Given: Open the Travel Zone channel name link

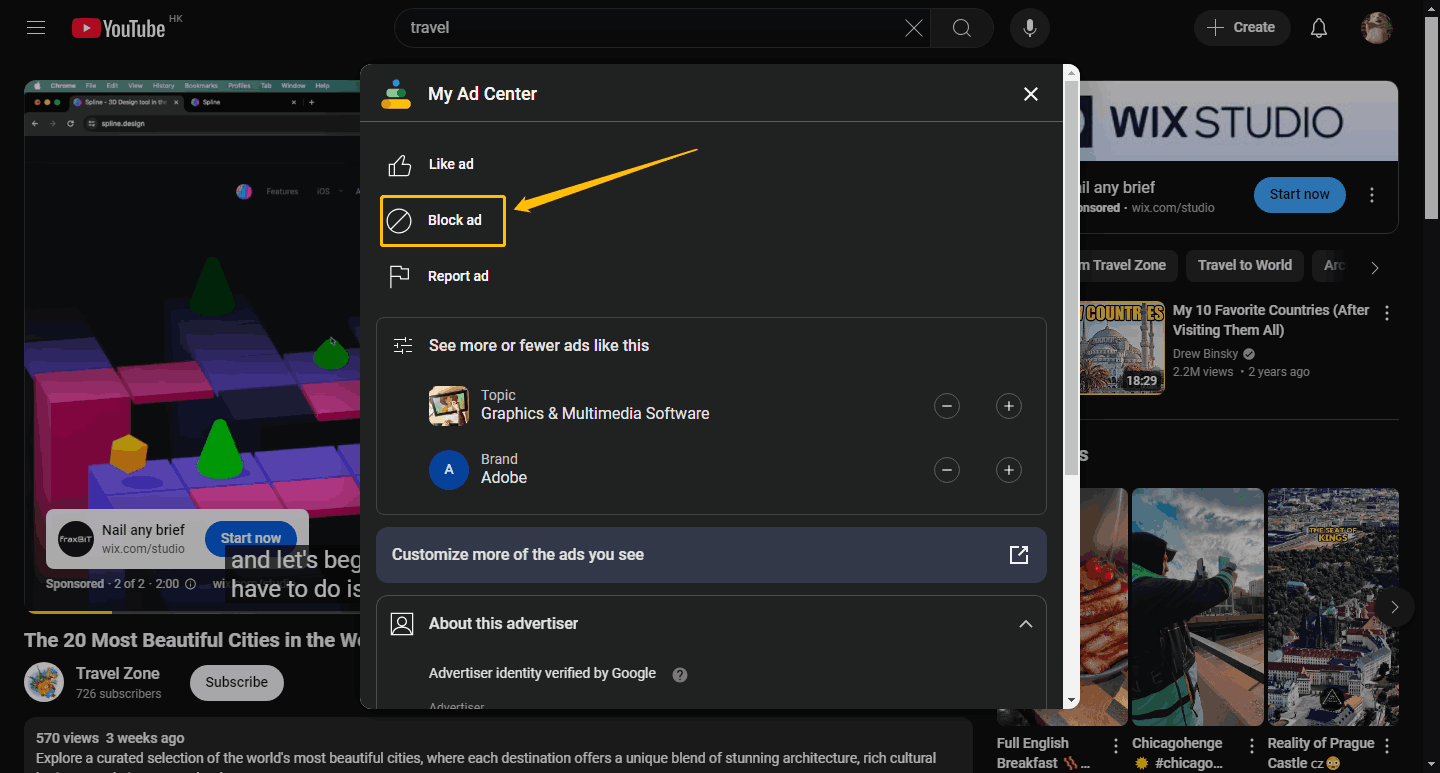Looking at the screenshot, I should tap(118, 673).
